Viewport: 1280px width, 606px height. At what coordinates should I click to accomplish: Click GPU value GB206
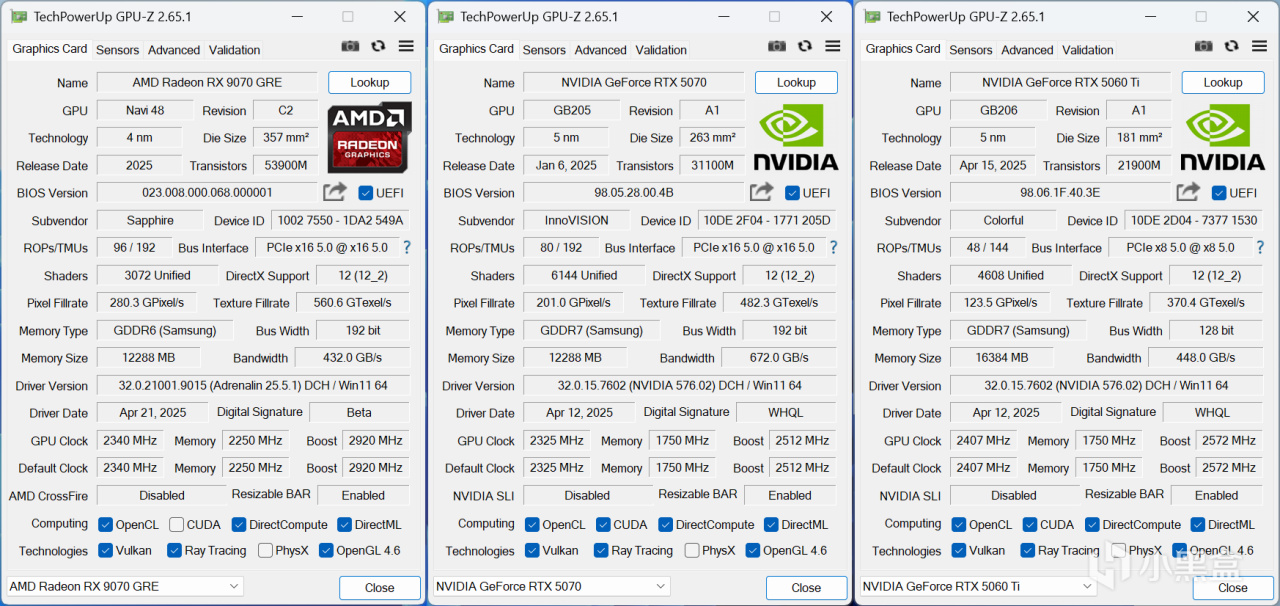coord(999,110)
